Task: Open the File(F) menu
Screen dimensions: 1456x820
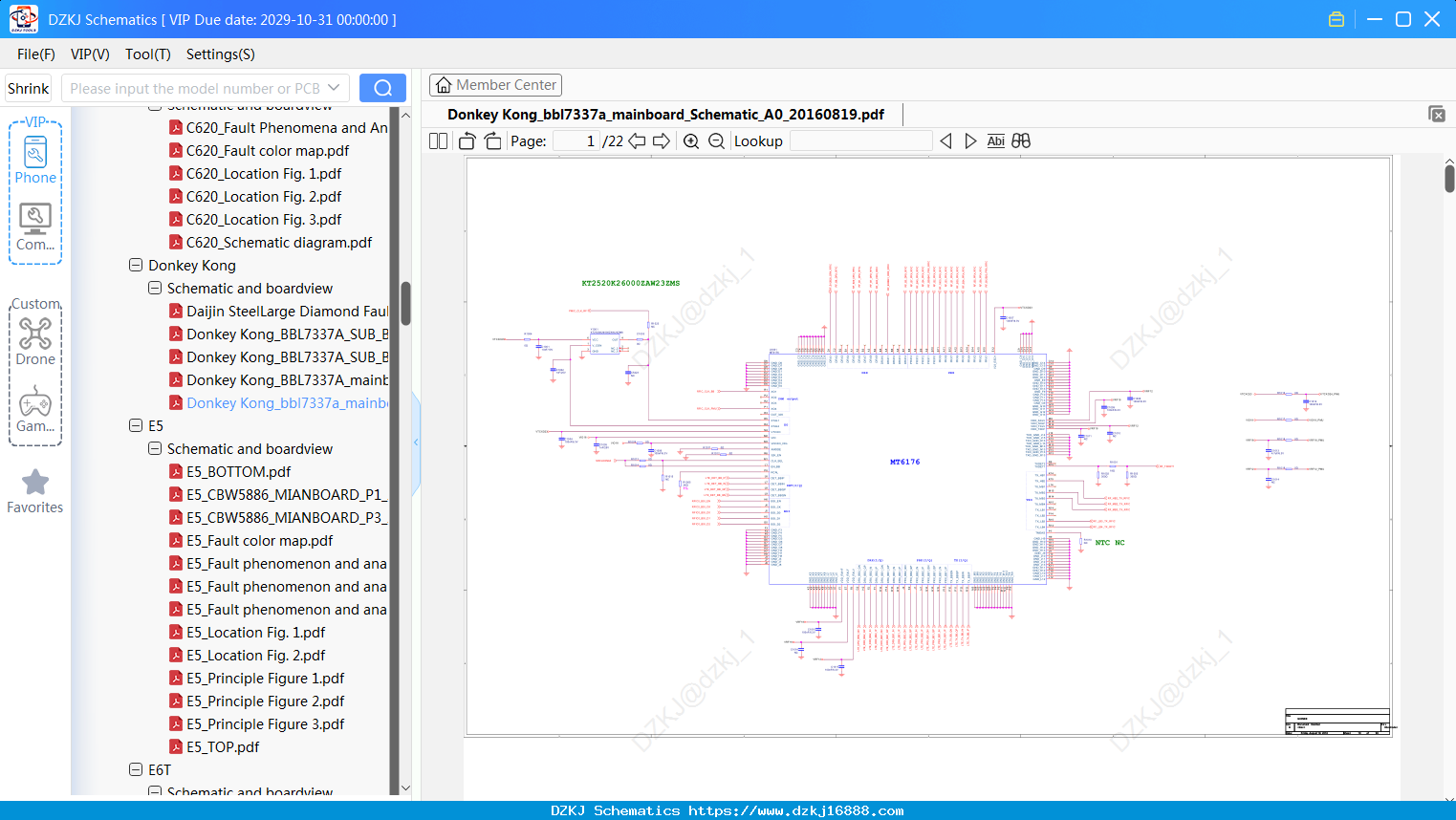Action: pyautogui.click(x=36, y=54)
